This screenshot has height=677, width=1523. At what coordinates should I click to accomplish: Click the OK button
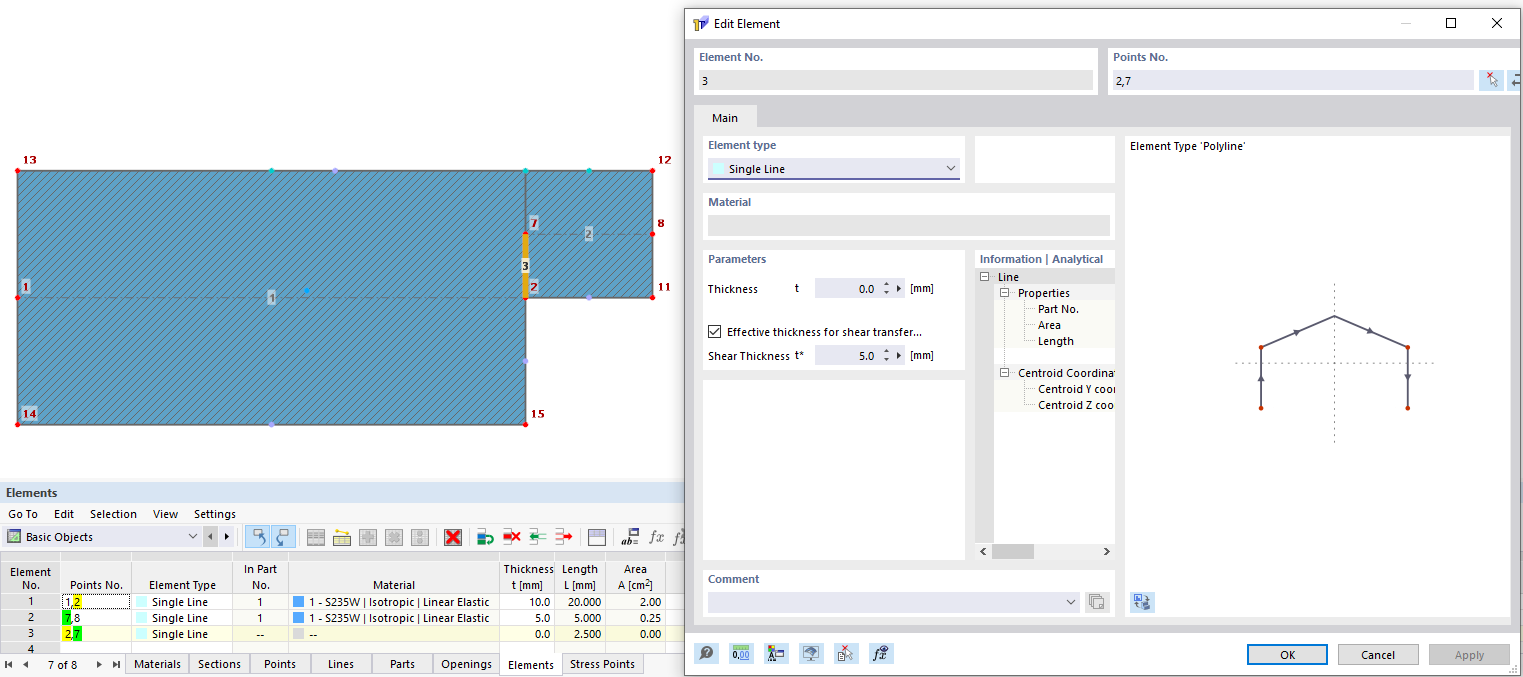(1287, 655)
